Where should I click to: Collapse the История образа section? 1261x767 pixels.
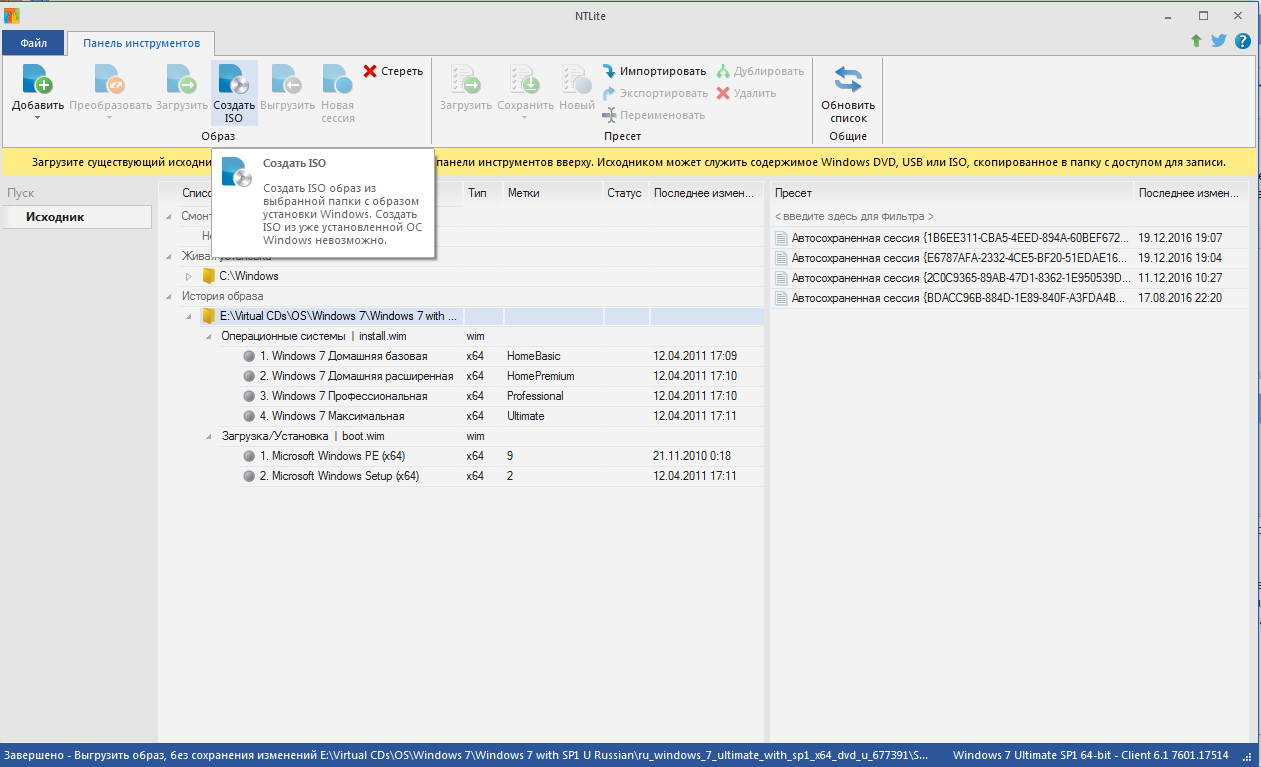click(168, 296)
